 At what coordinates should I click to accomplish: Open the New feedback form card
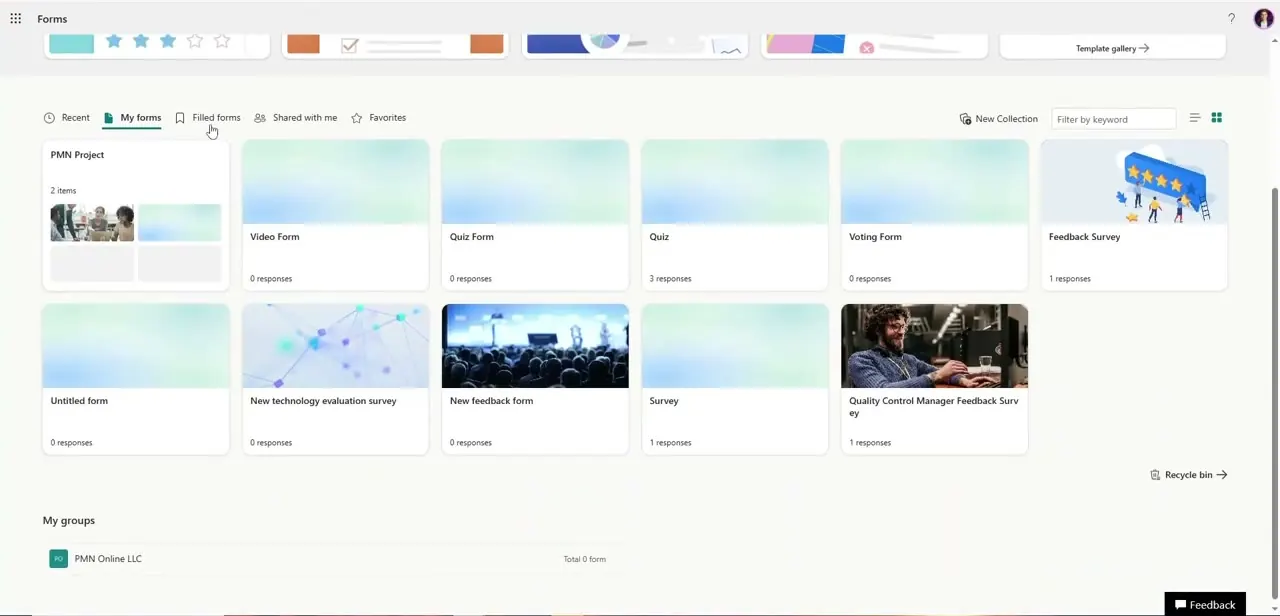click(535, 380)
